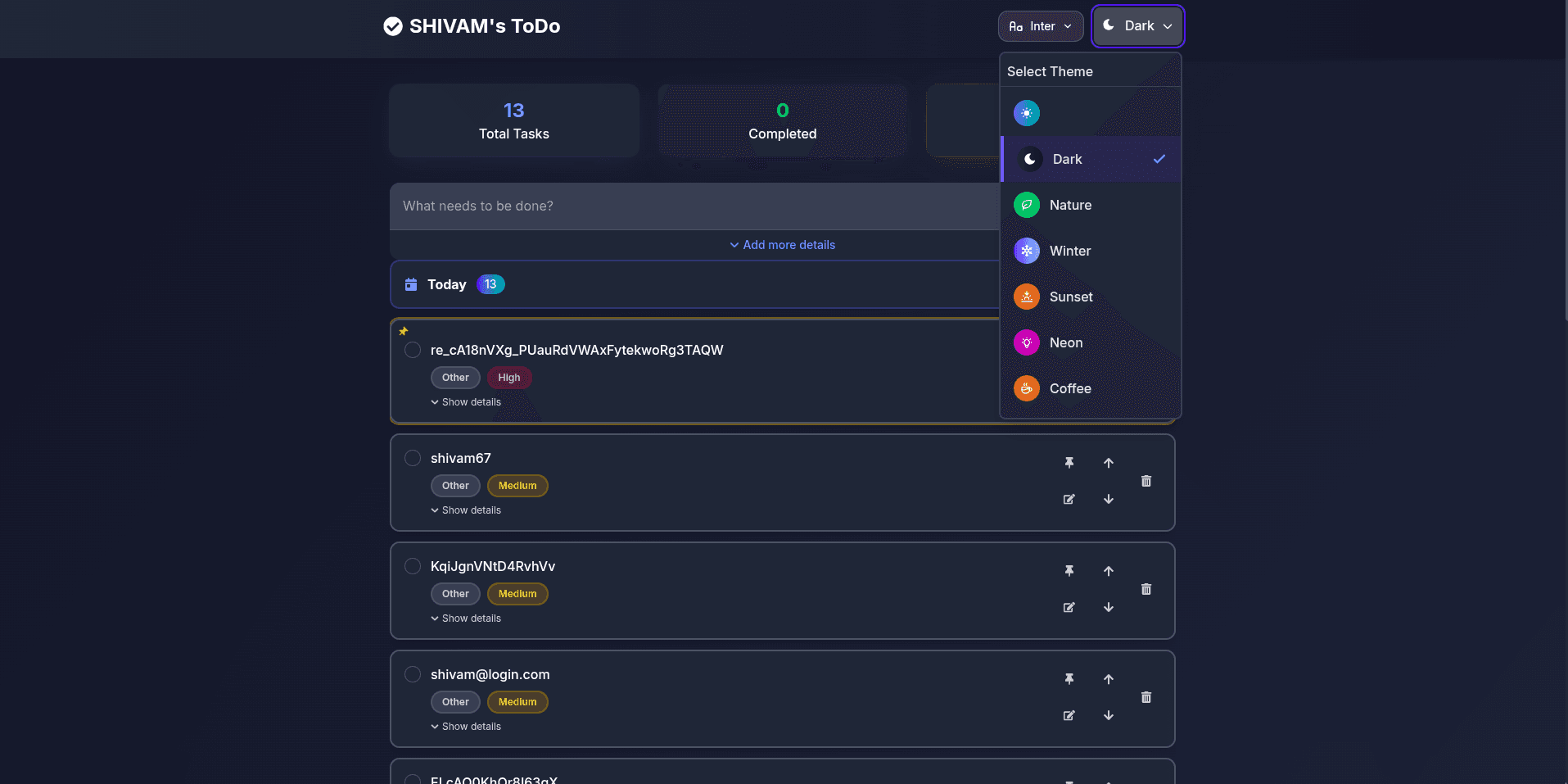This screenshot has width=1568, height=784.
Task: Click the checkmark logo next to SHIVAM's ToDo
Action: [391, 25]
